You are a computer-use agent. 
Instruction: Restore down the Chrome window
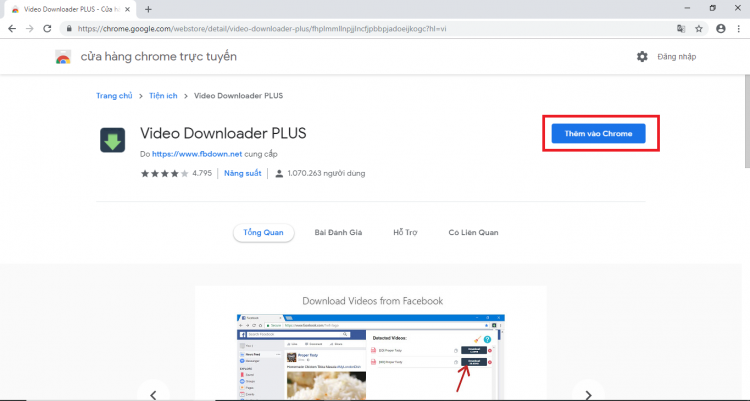(713, 8)
